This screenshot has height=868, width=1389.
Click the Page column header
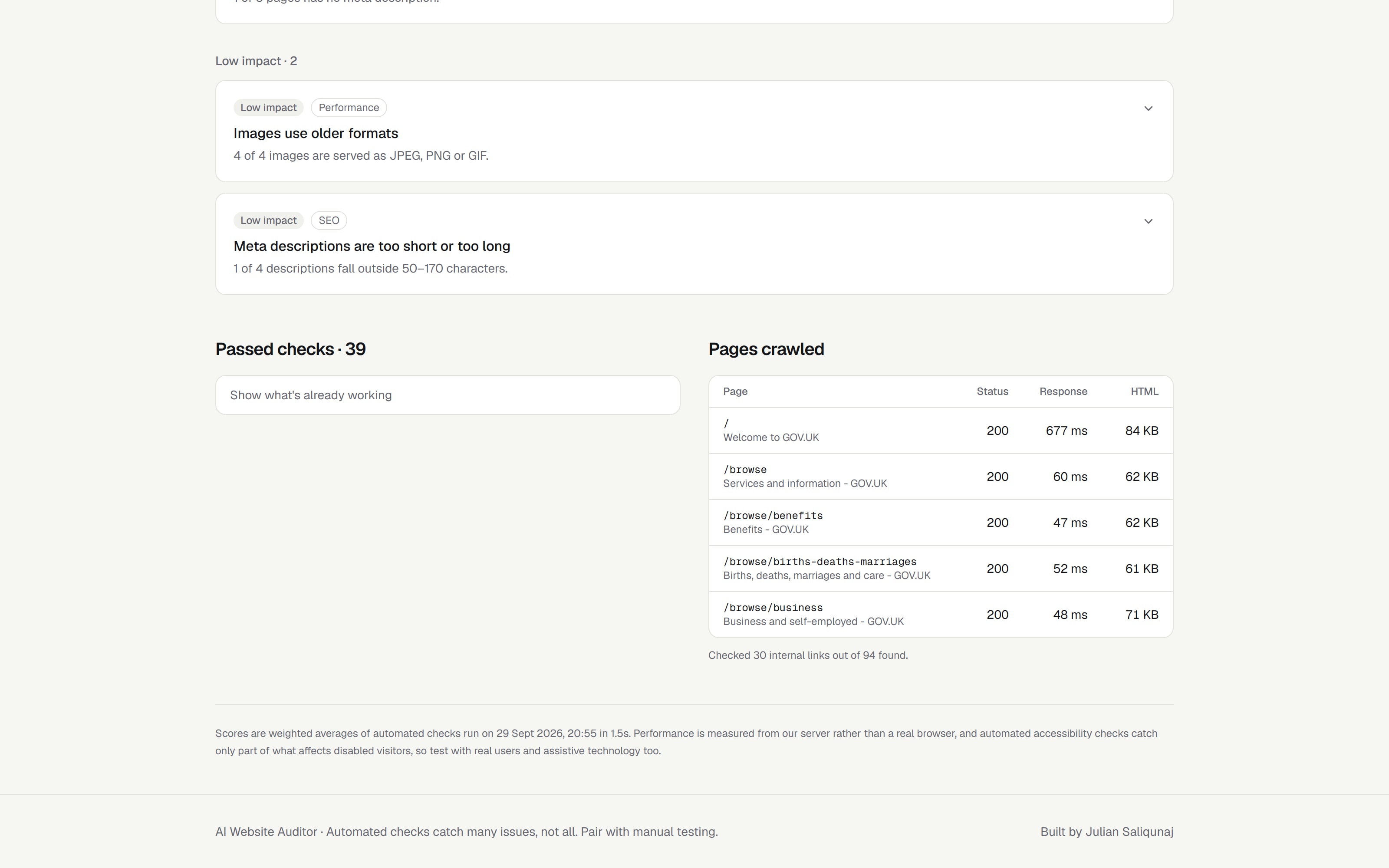[x=735, y=391]
